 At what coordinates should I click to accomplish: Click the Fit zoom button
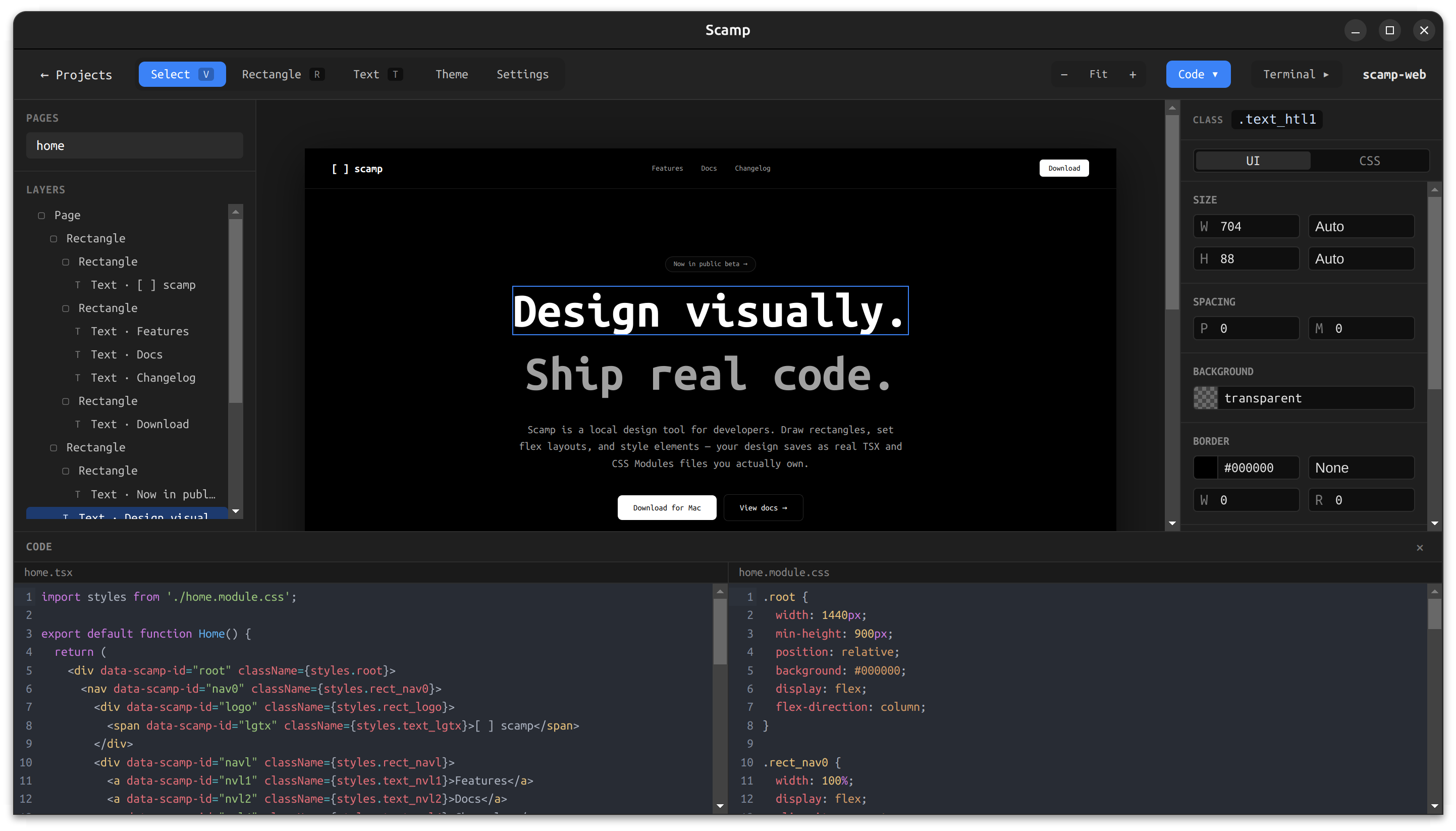1098,74
